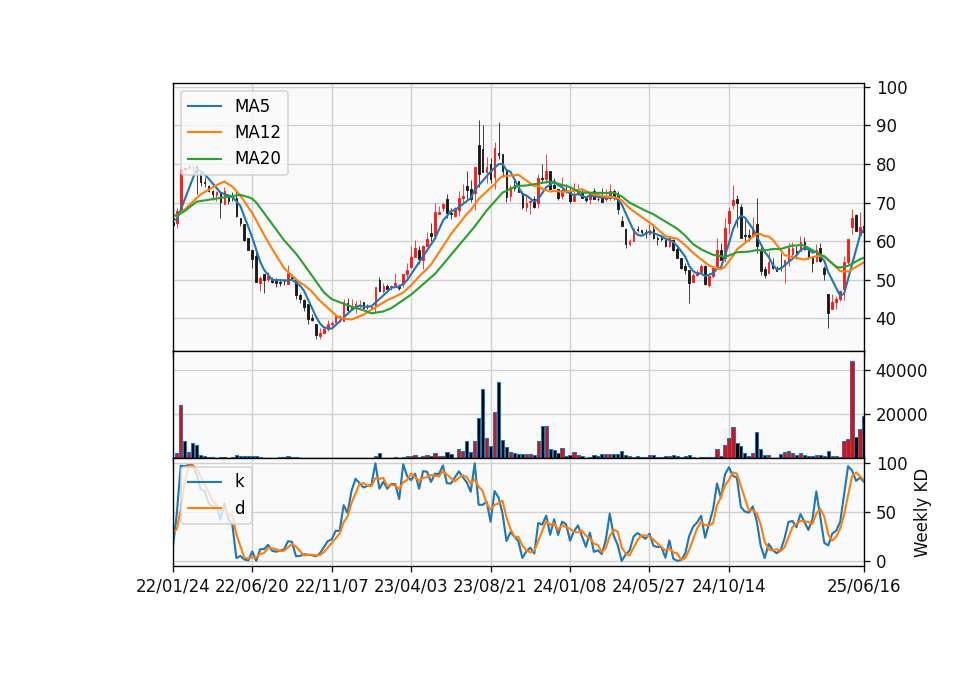The width and height of the screenshot is (960, 690).
Task: Click the price axis value 70
Action: point(887,203)
